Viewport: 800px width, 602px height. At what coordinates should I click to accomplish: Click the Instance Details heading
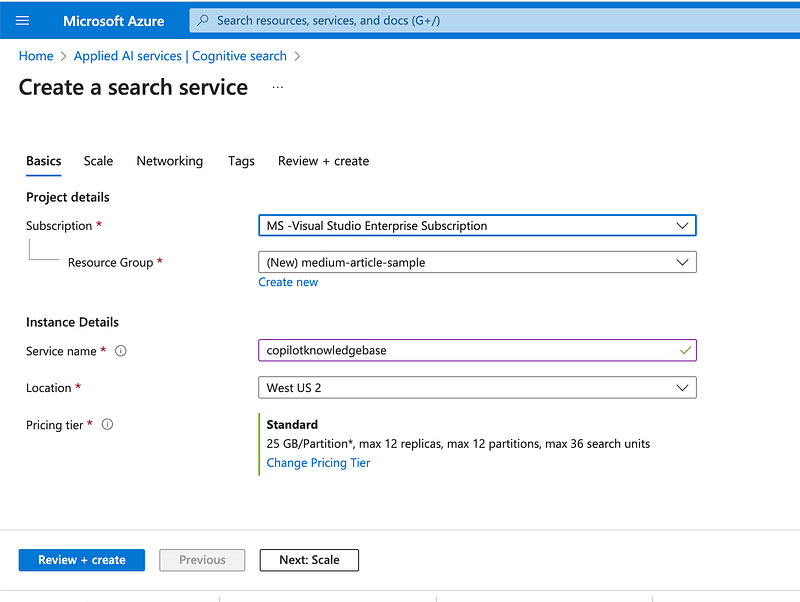point(72,322)
